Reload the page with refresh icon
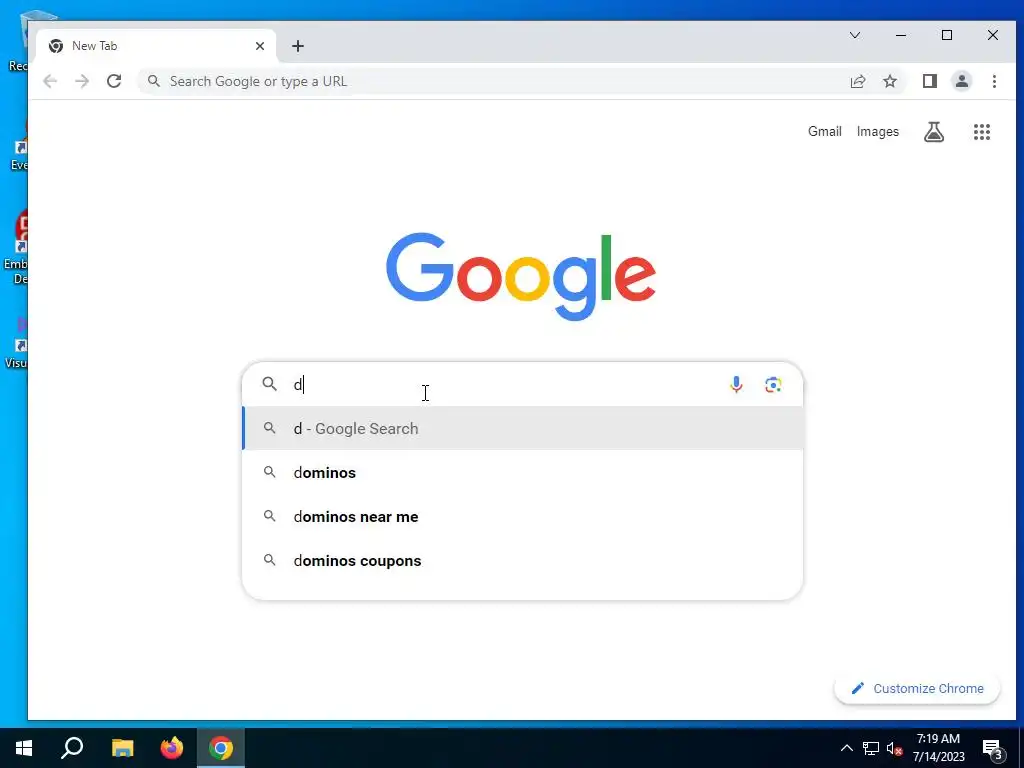This screenshot has height=768, width=1024. 114,81
